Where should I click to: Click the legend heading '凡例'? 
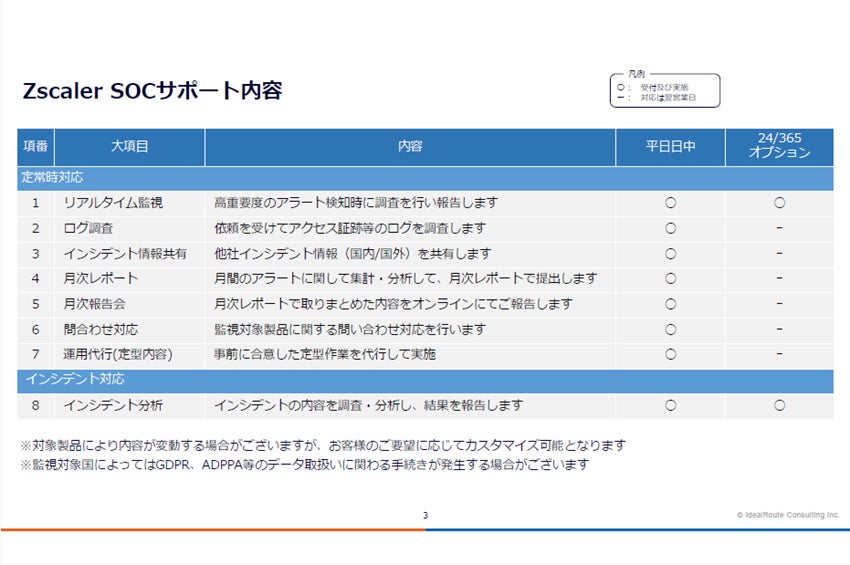636,74
